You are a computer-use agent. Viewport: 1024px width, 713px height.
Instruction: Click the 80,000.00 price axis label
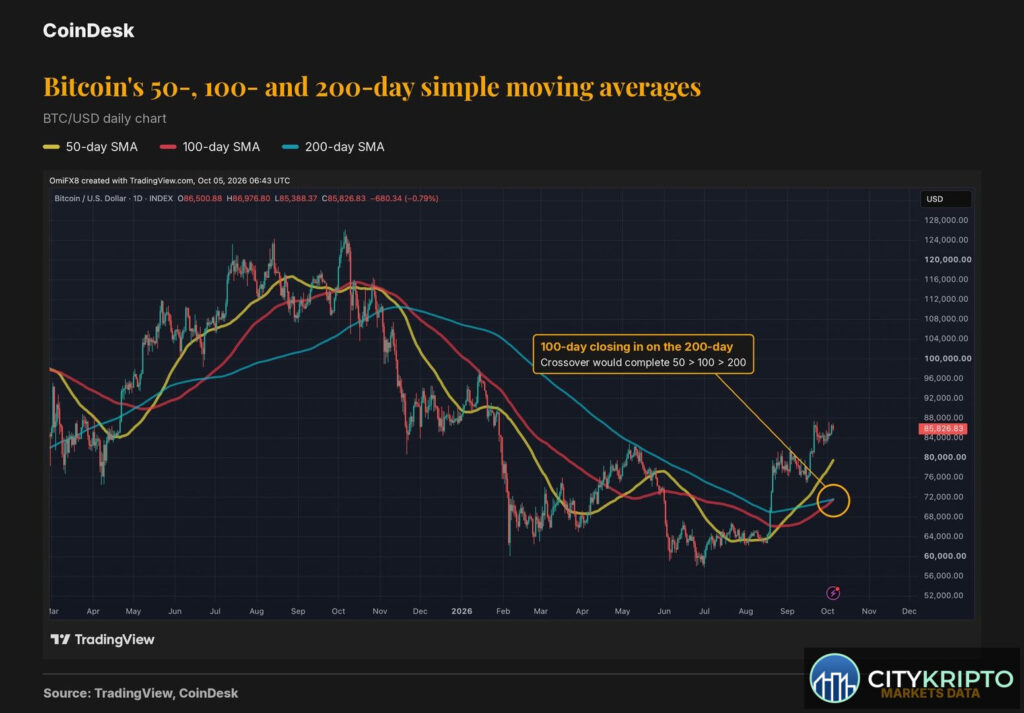coord(945,457)
